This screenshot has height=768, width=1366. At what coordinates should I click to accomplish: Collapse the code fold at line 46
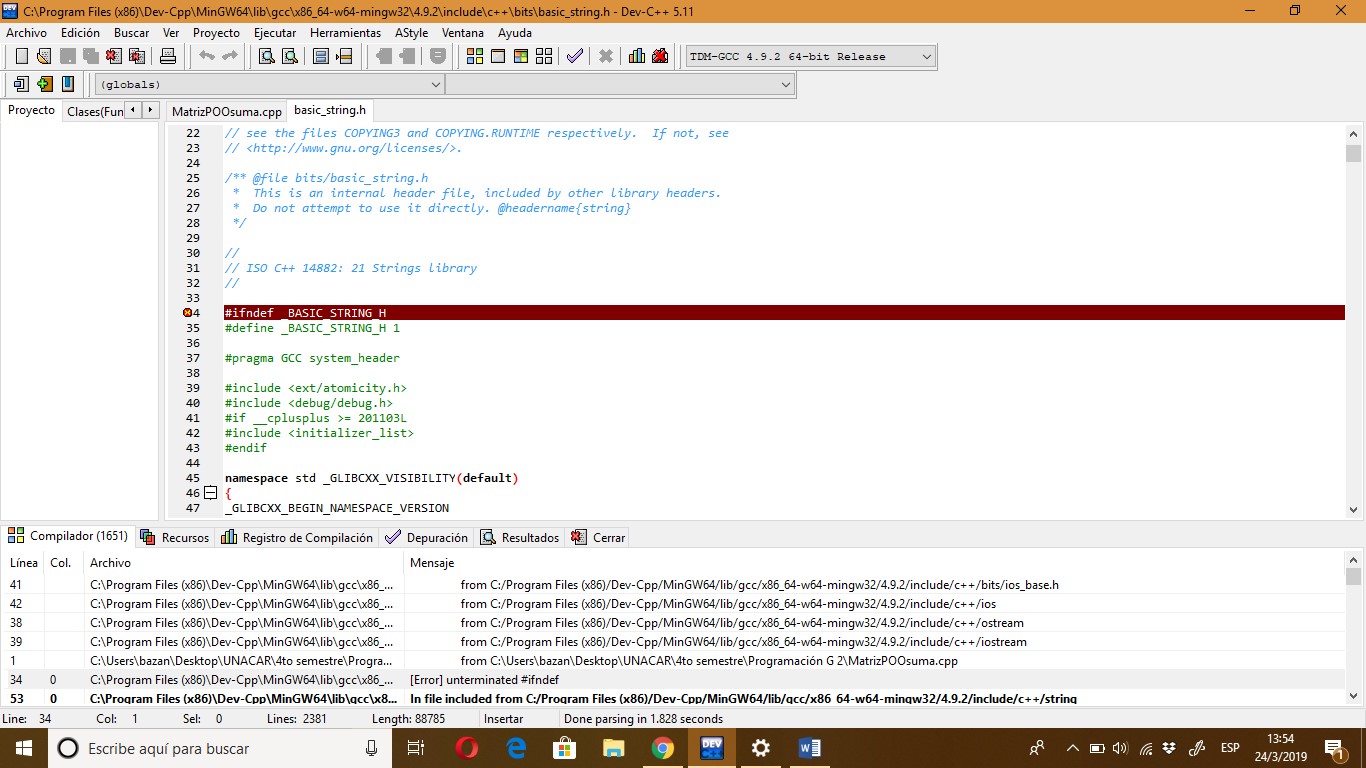[210, 493]
